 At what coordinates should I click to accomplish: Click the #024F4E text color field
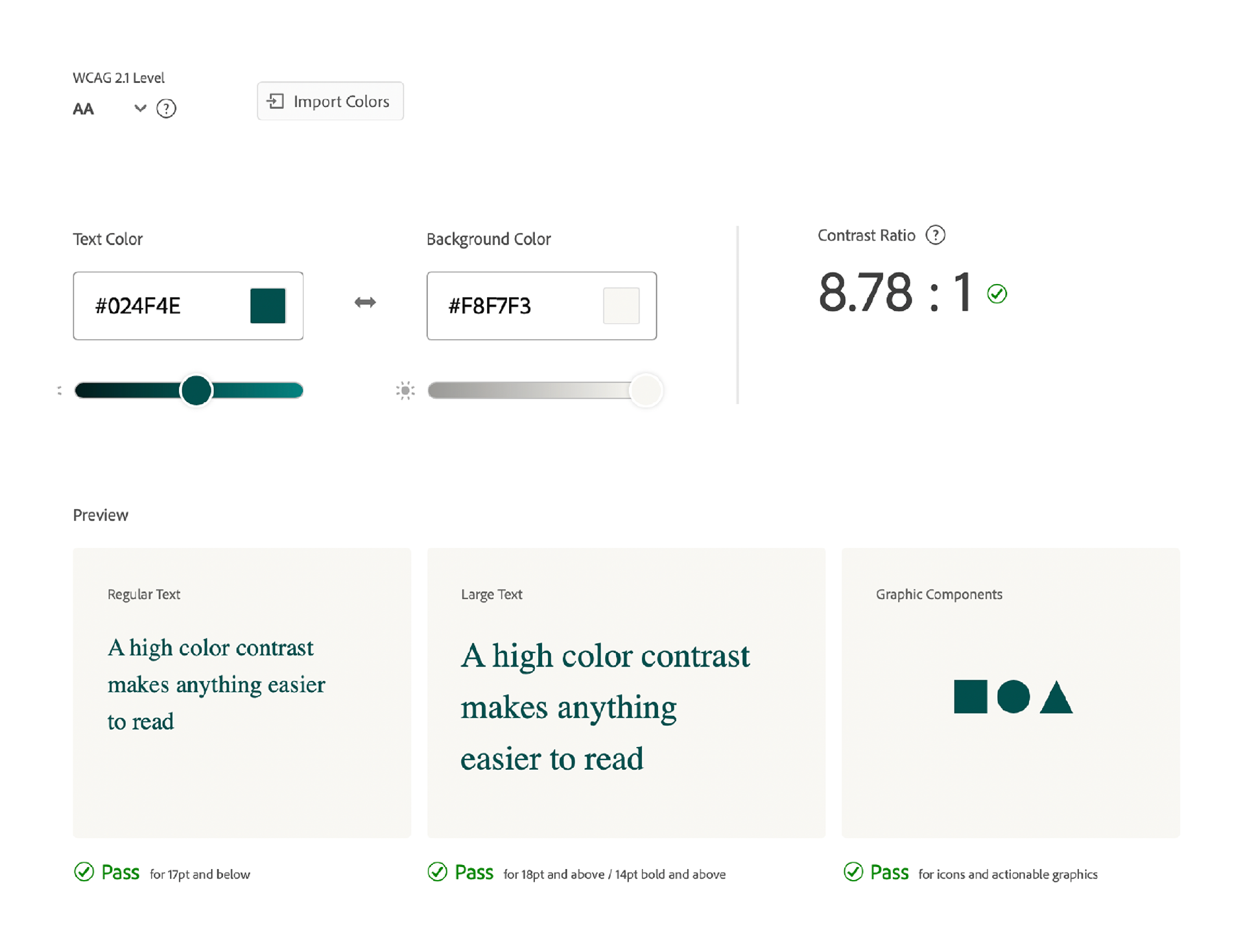pyautogui.click(x=138, y=306)
